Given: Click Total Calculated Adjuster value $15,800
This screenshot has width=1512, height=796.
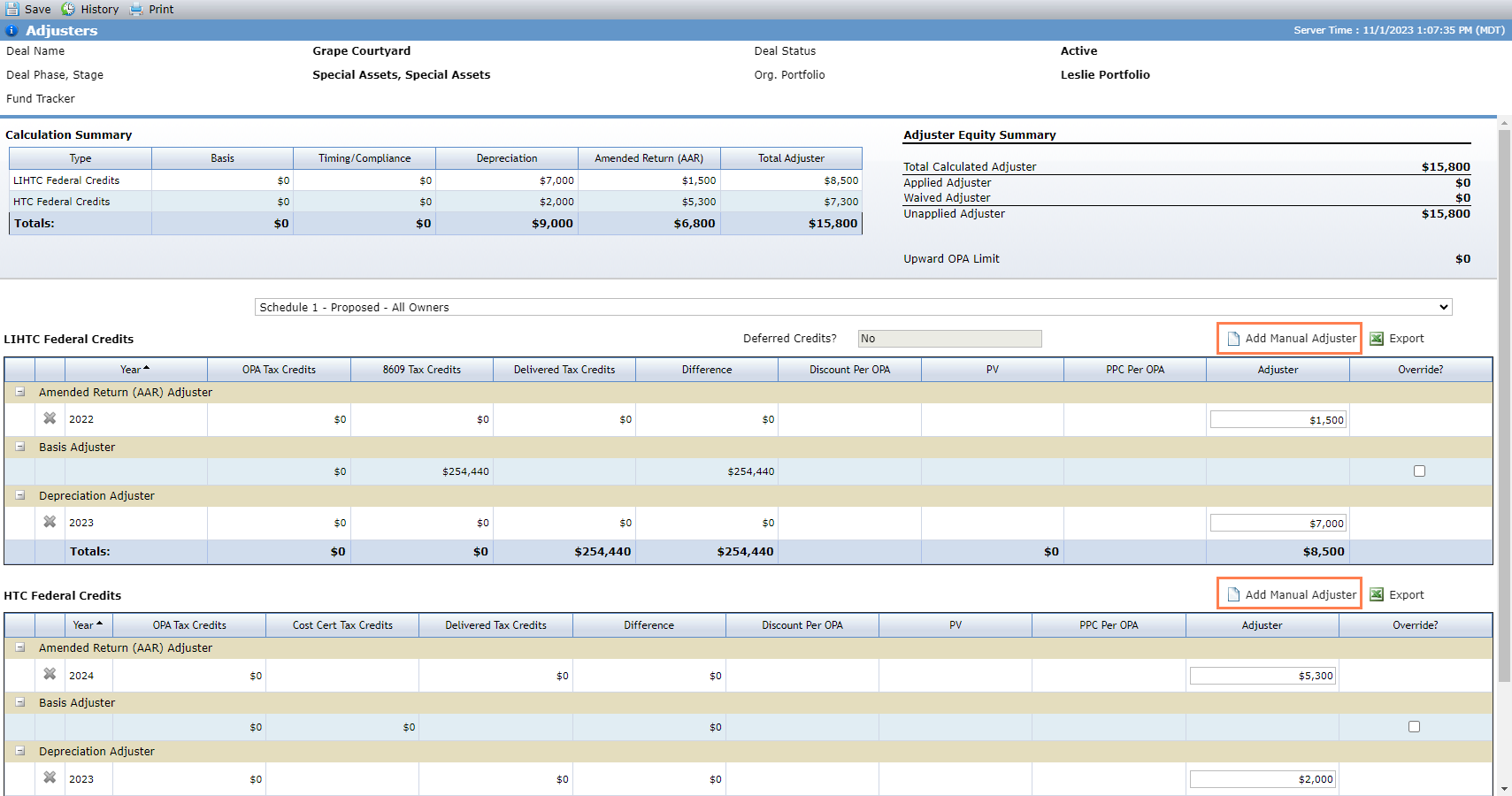Looking at the screenshot, I should (x=1446, y=166).
